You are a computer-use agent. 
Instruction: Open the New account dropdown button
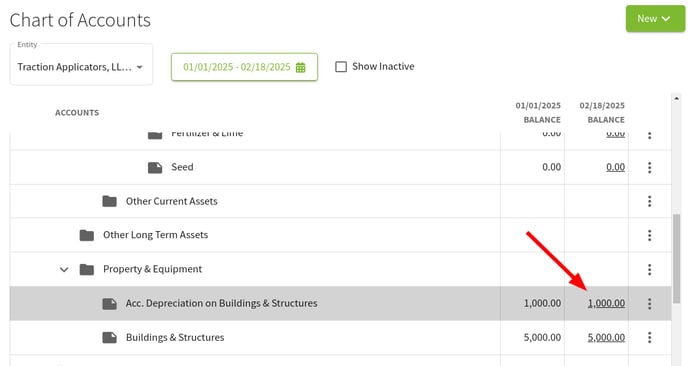point(655,19)
